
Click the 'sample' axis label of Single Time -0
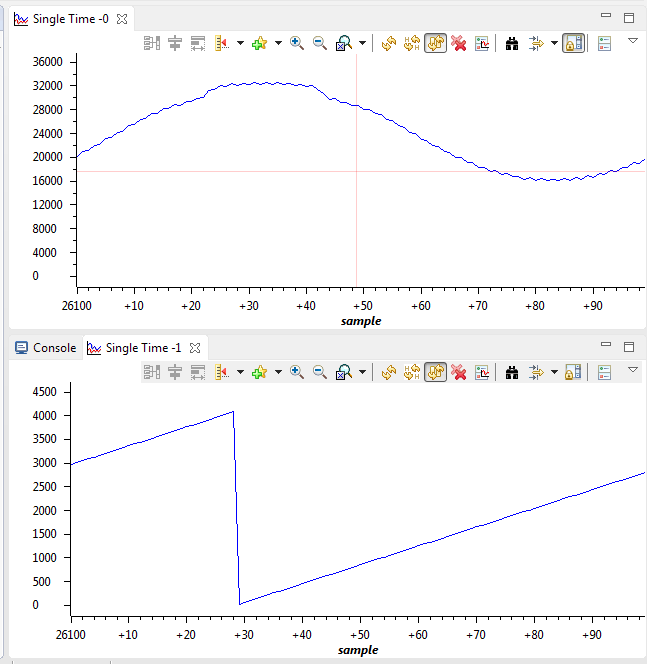[x=361, y=321]
